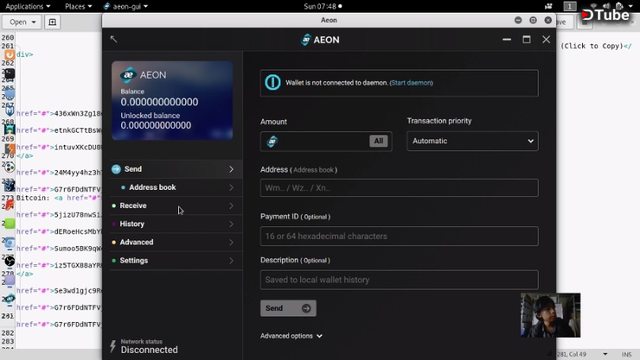640x360 pixels.
Task: Open the Send page in the sidebar
Action: click(x=176, y=169)
